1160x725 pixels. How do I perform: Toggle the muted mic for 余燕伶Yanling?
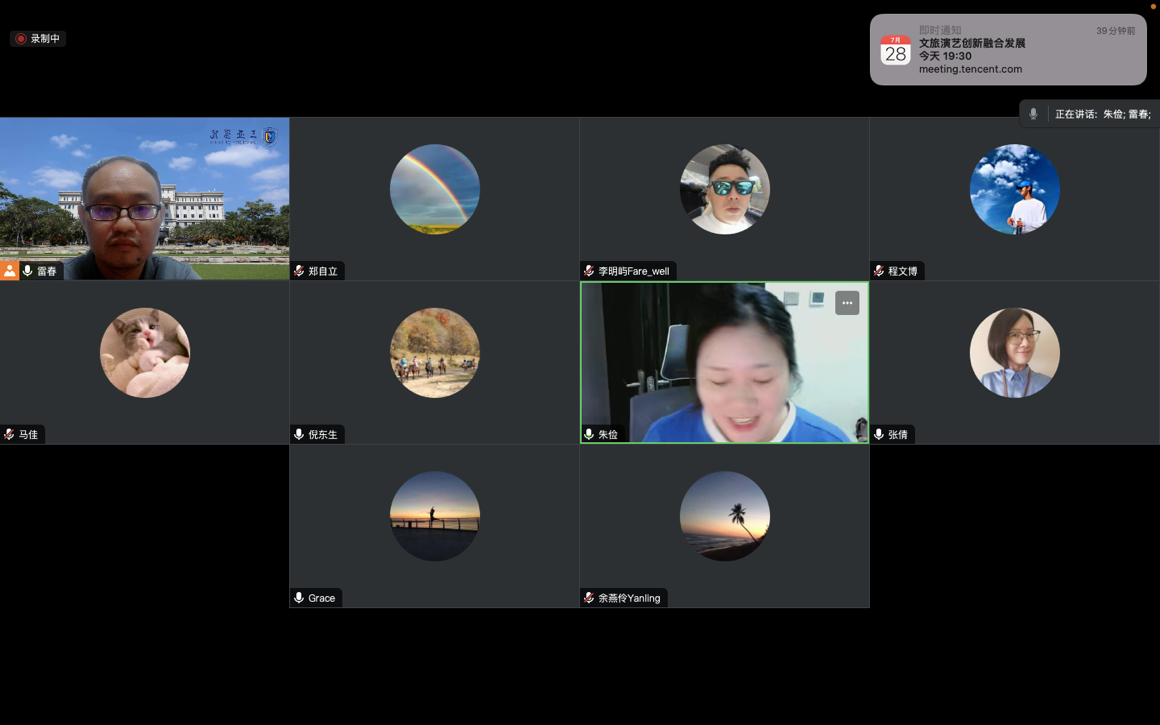pos(589,598)
